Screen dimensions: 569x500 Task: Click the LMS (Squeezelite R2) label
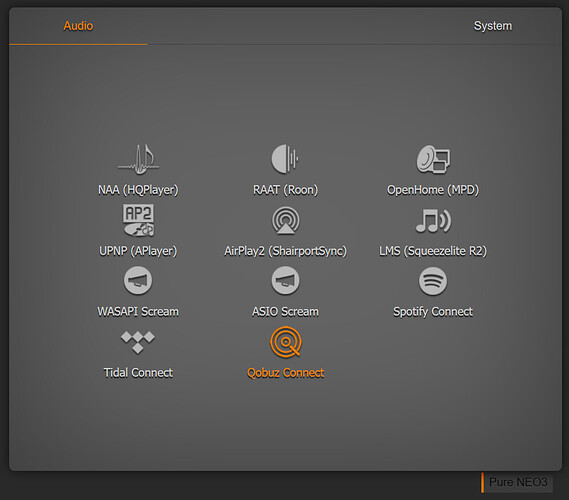(433, 251)
